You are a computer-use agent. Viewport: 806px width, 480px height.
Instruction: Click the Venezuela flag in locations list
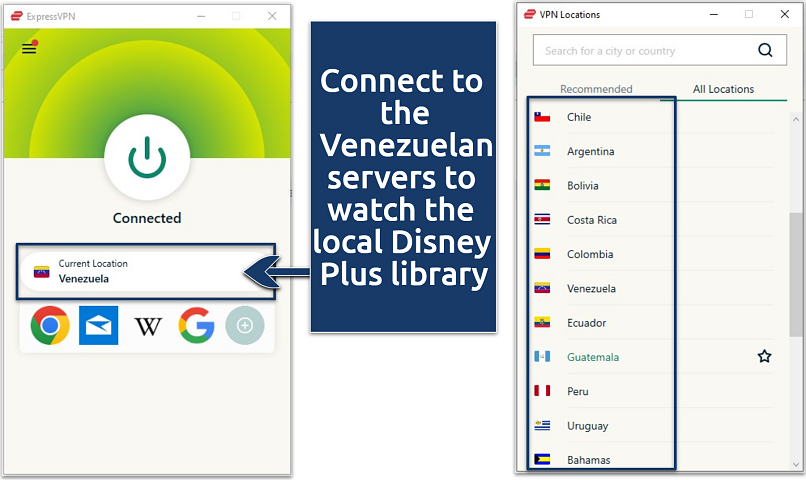tap(542, 288)
